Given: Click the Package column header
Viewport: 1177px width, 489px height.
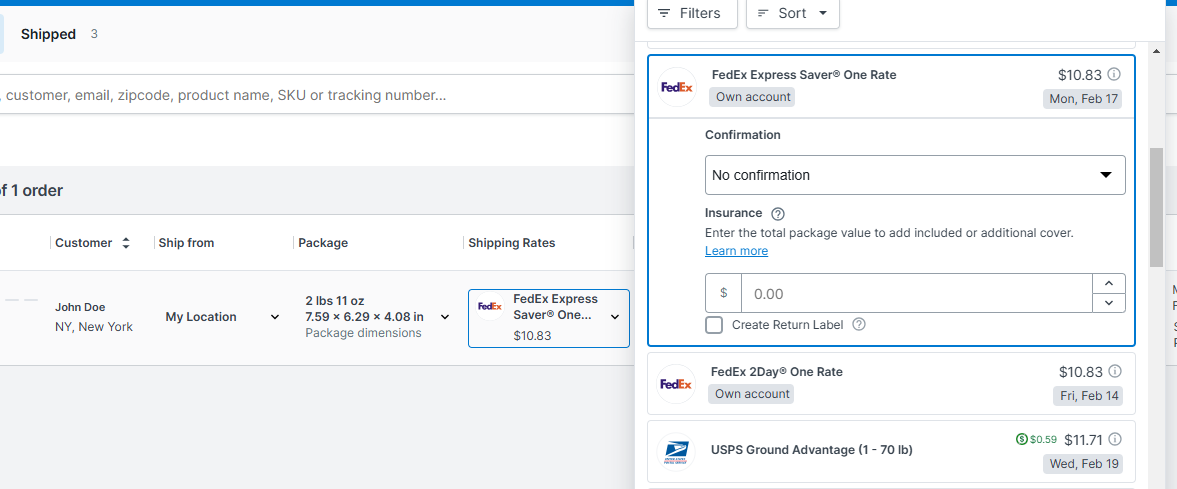Looking at the screenshot, I should point(323,243).
